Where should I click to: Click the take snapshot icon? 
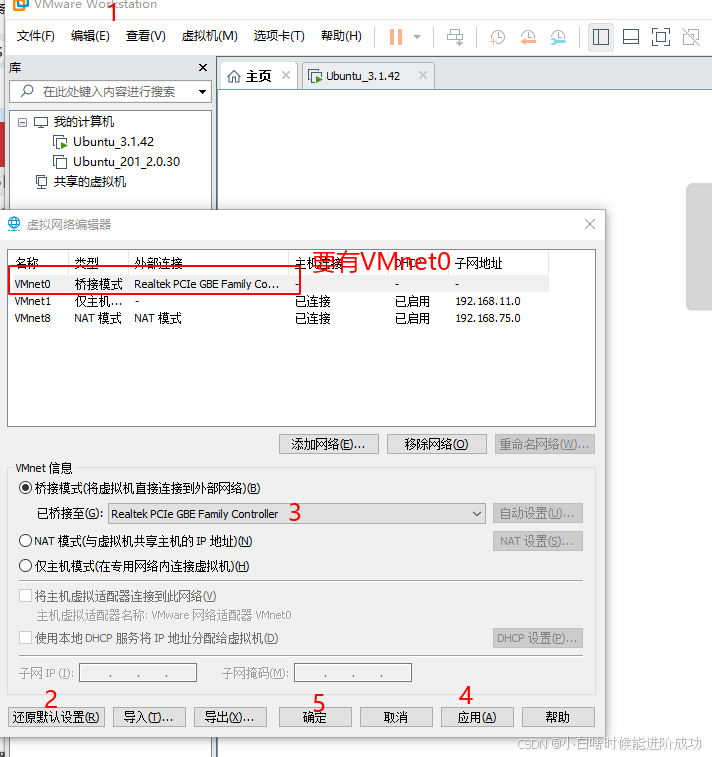pyautogui.click(x=497, y=37)
